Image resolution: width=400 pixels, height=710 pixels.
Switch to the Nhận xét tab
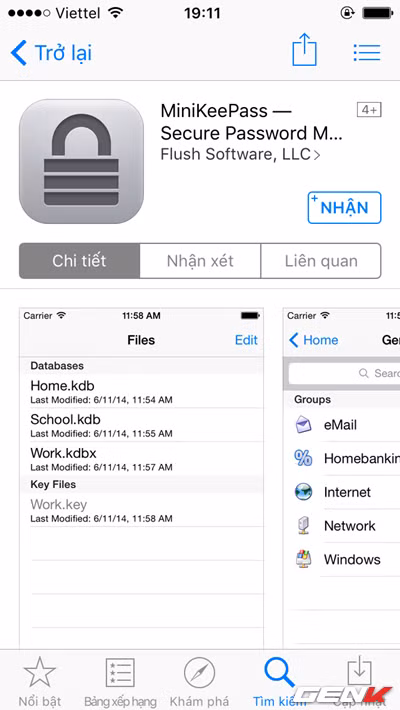point(200,261)
